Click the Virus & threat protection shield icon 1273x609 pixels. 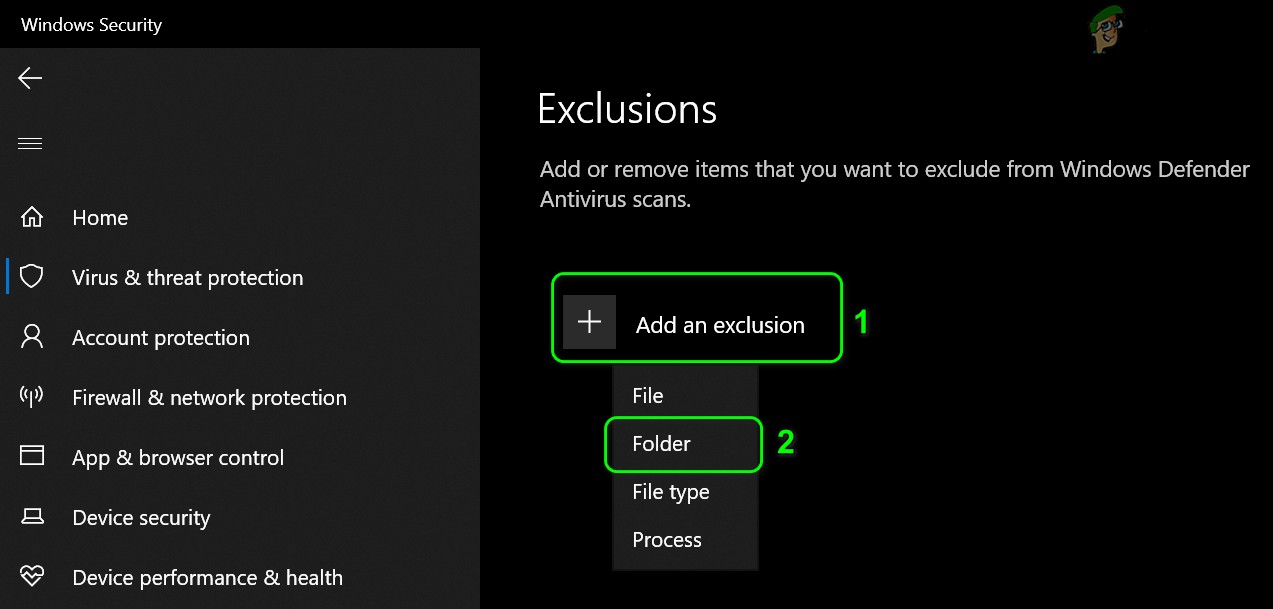click(x=32, y=277)
